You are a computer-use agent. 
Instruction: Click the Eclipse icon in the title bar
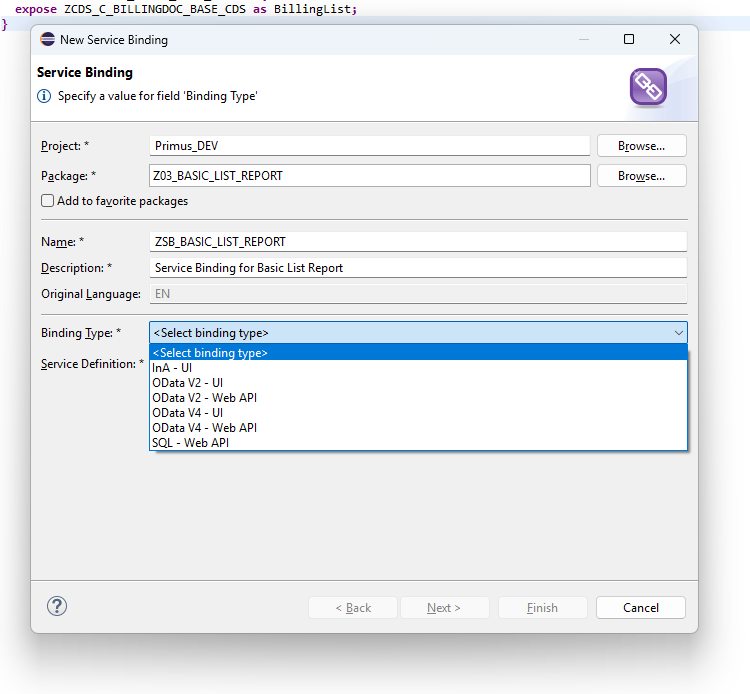pyautogui.click(x=47, y=39)
